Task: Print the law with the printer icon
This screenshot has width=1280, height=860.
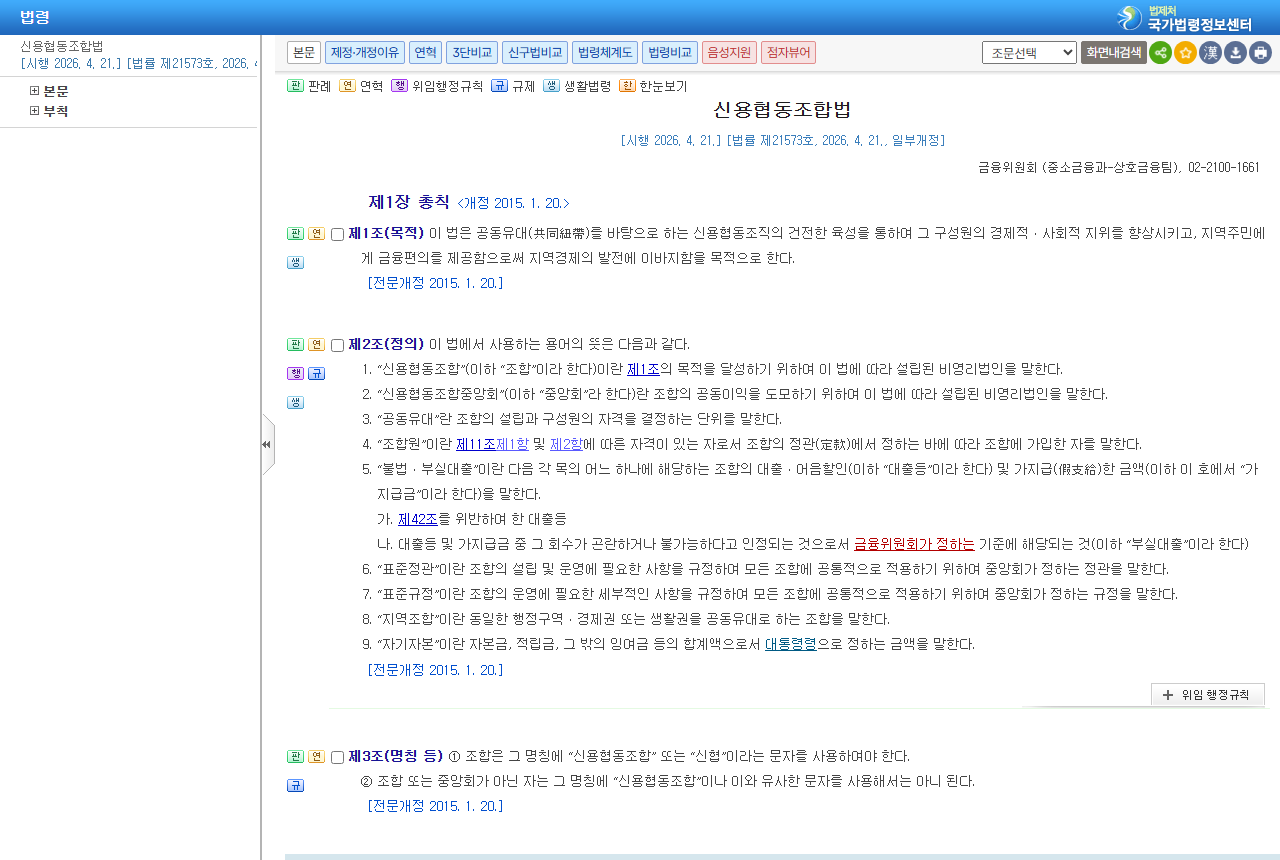Action: pyautogui.click(x=1260, y=53)
